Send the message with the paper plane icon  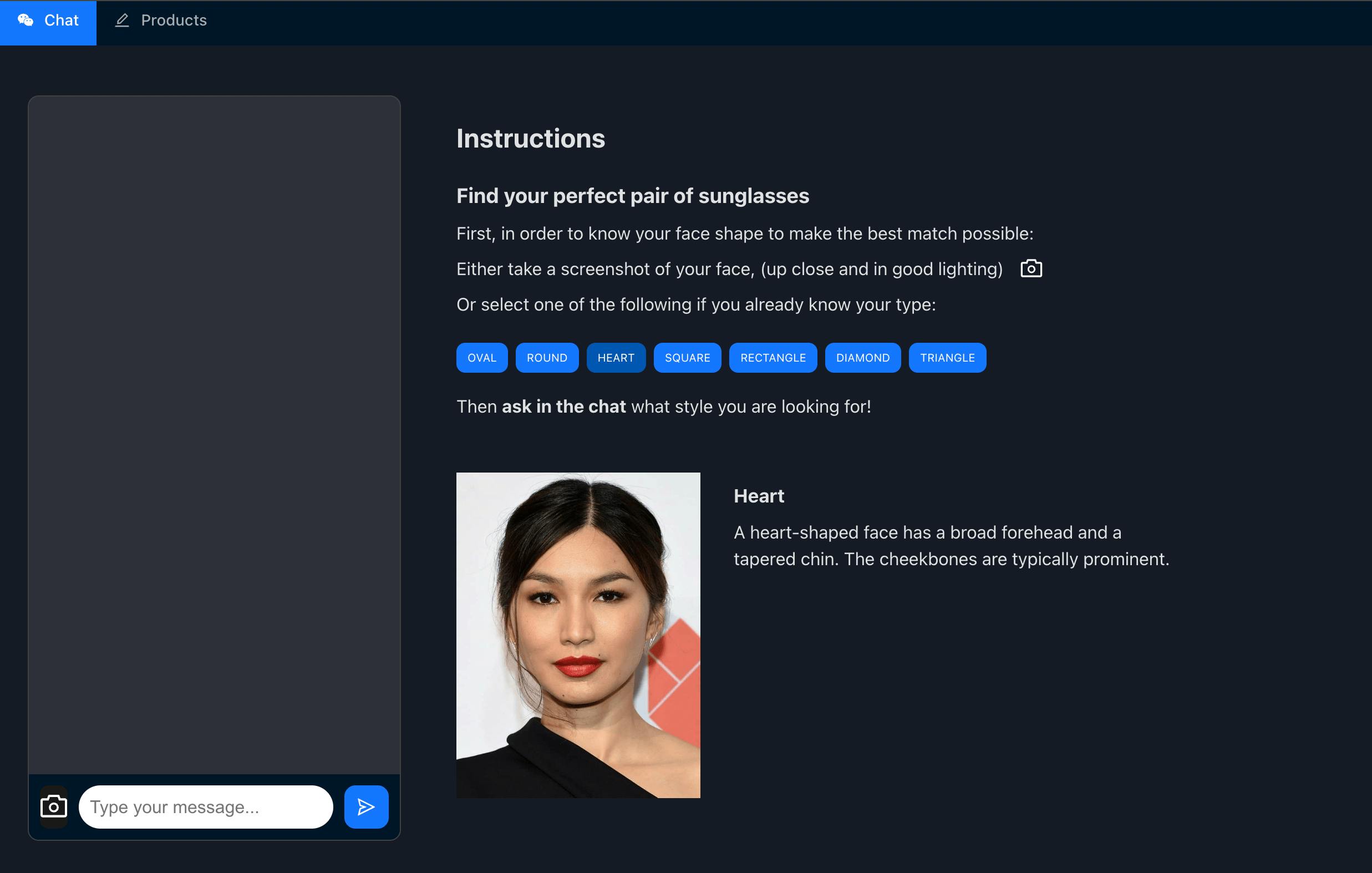pos(366,806)
